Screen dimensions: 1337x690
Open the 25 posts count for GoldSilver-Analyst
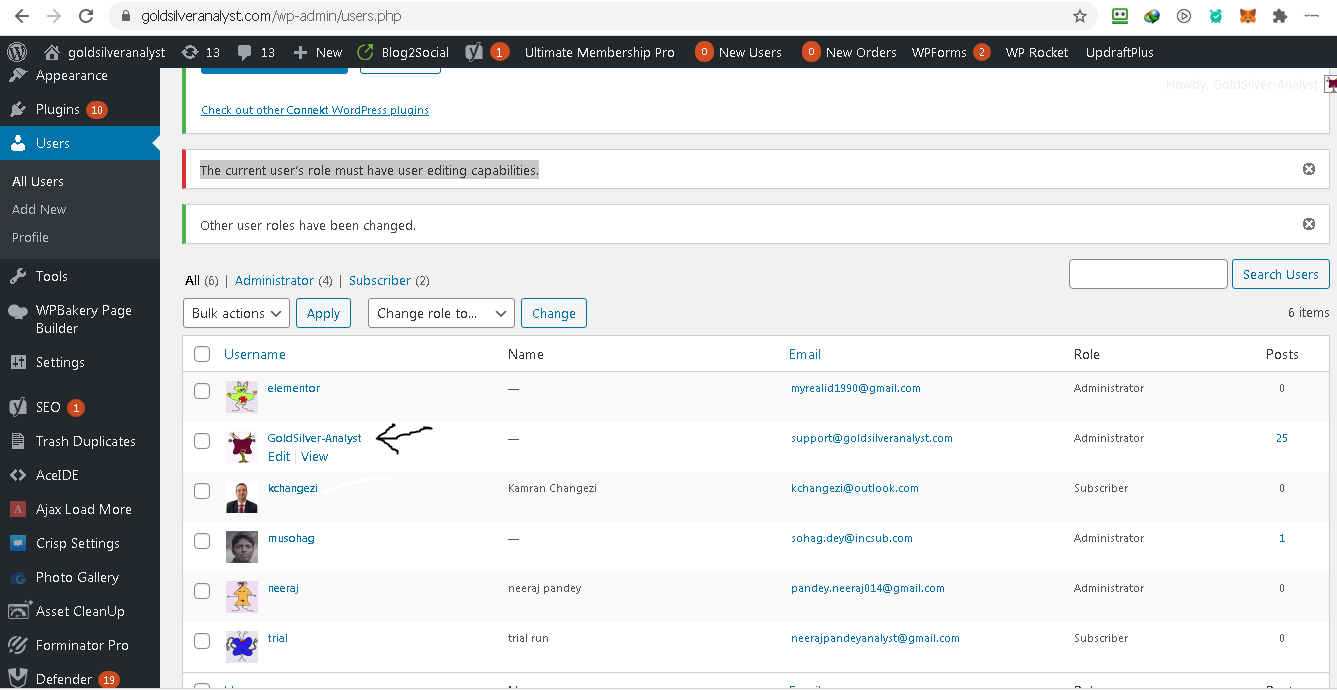coord(1282,438)
